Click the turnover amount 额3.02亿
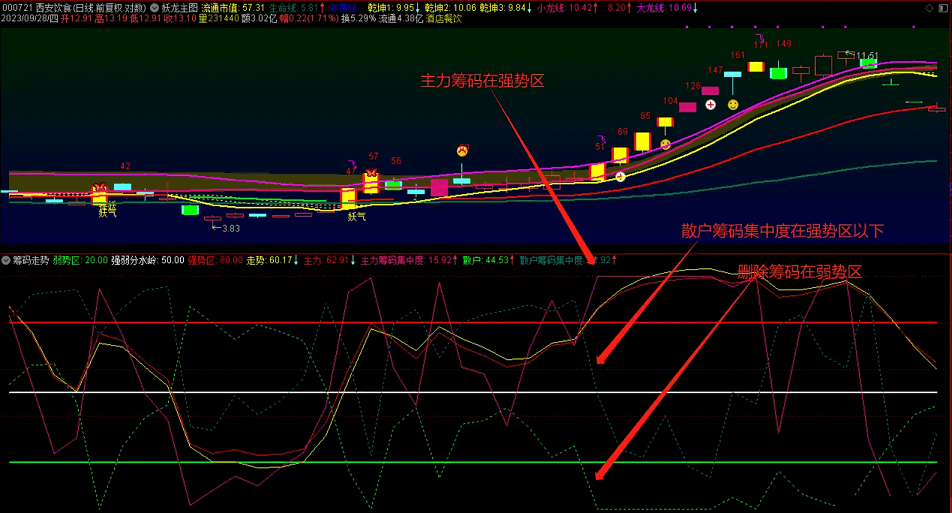Image resolution: width=952 pixels, height=513 pixels. pyautogui.click(x=259, y=19)
